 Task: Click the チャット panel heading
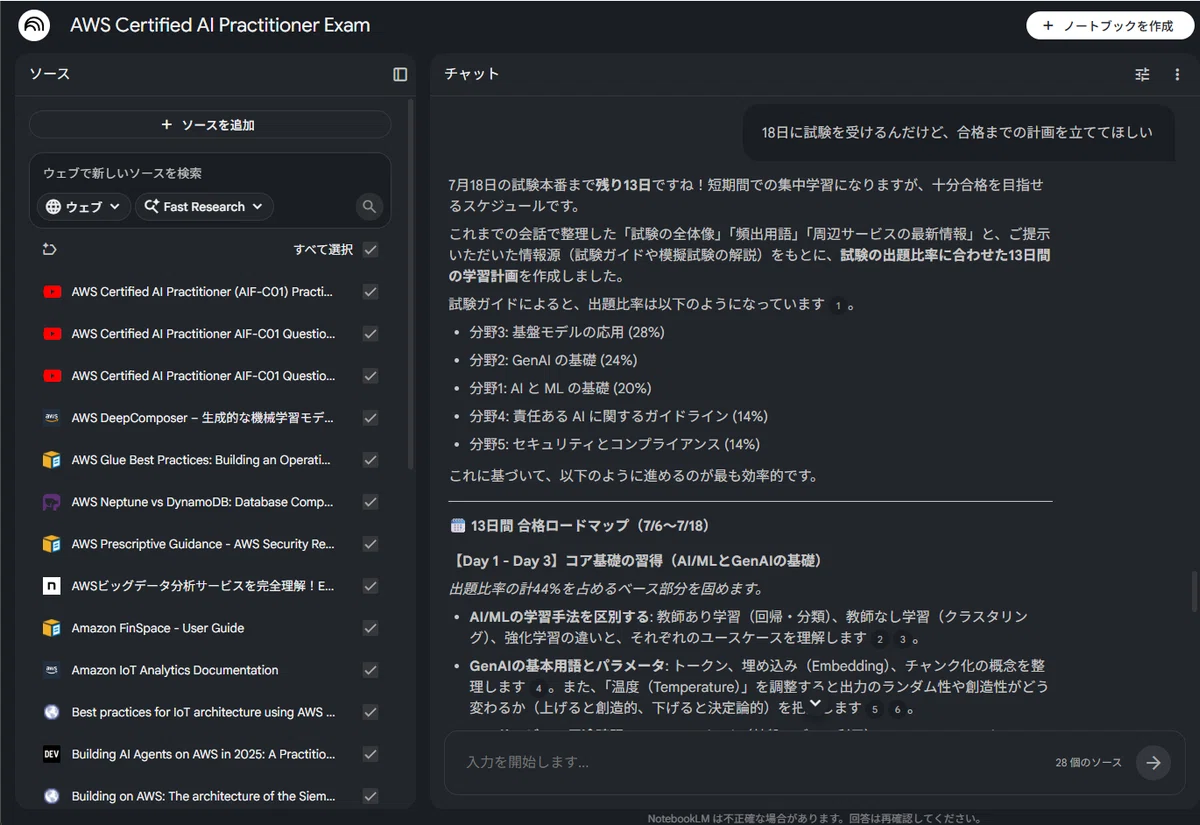[471, 74]
